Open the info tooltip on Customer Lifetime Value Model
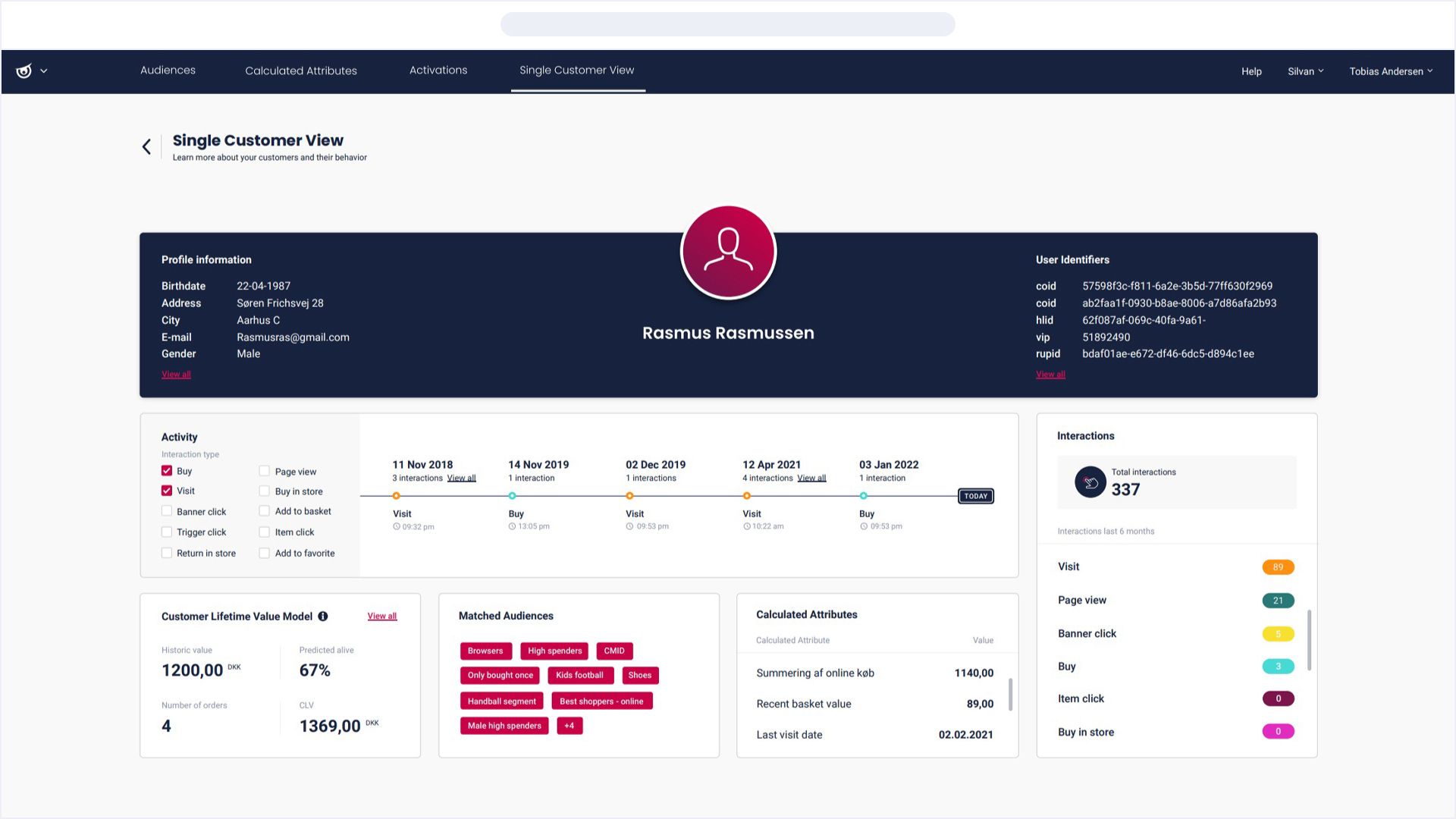 324,616
